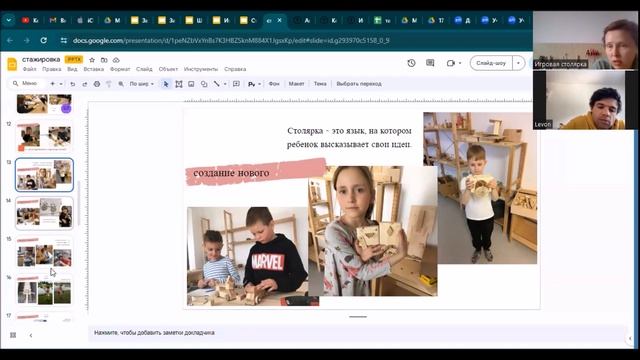Open the Формат menu
Viewport: 640px width, 360px height.
(120, 69)
